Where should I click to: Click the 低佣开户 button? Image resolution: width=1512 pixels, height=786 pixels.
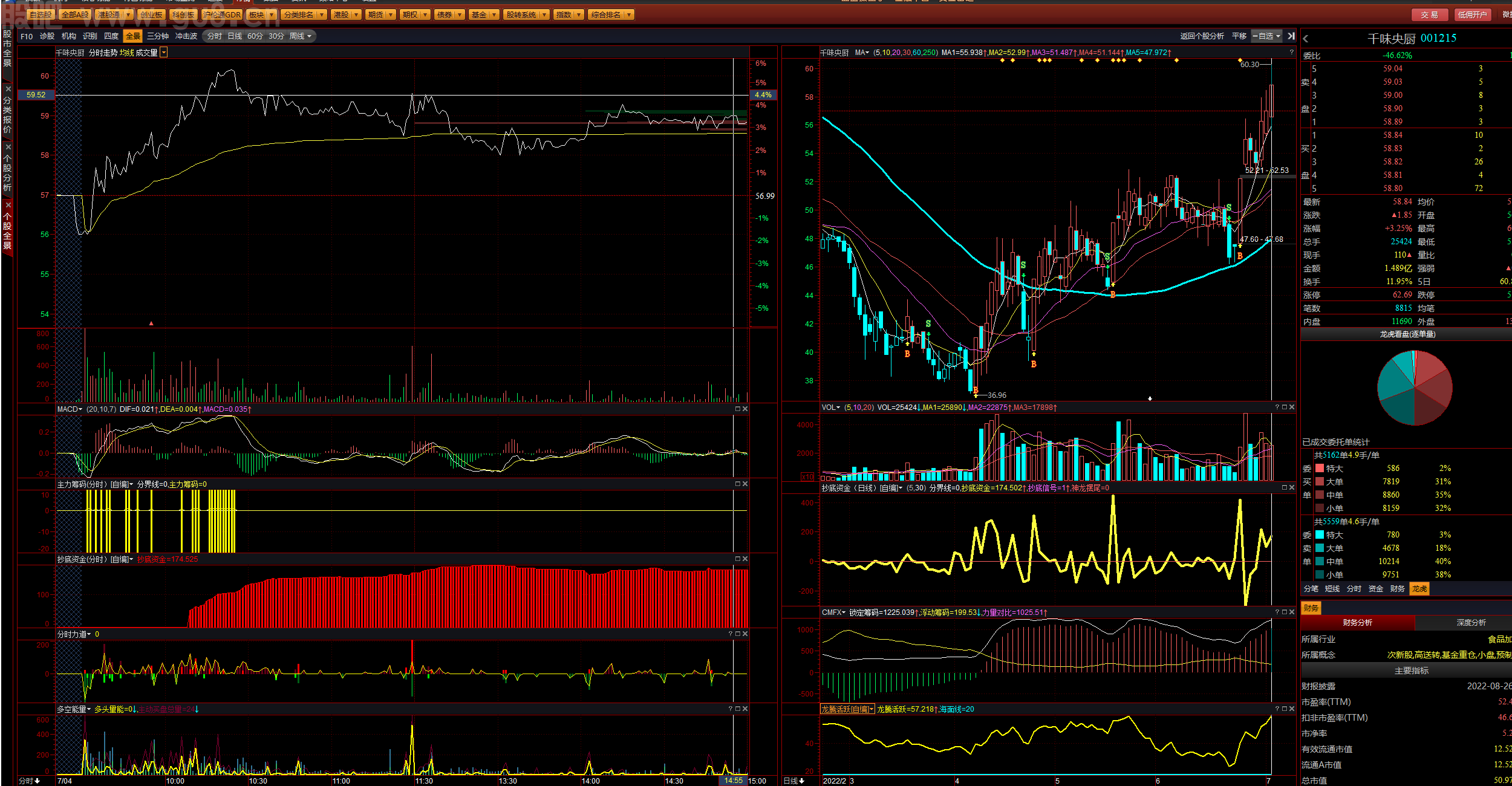[x=1472, y=15]
